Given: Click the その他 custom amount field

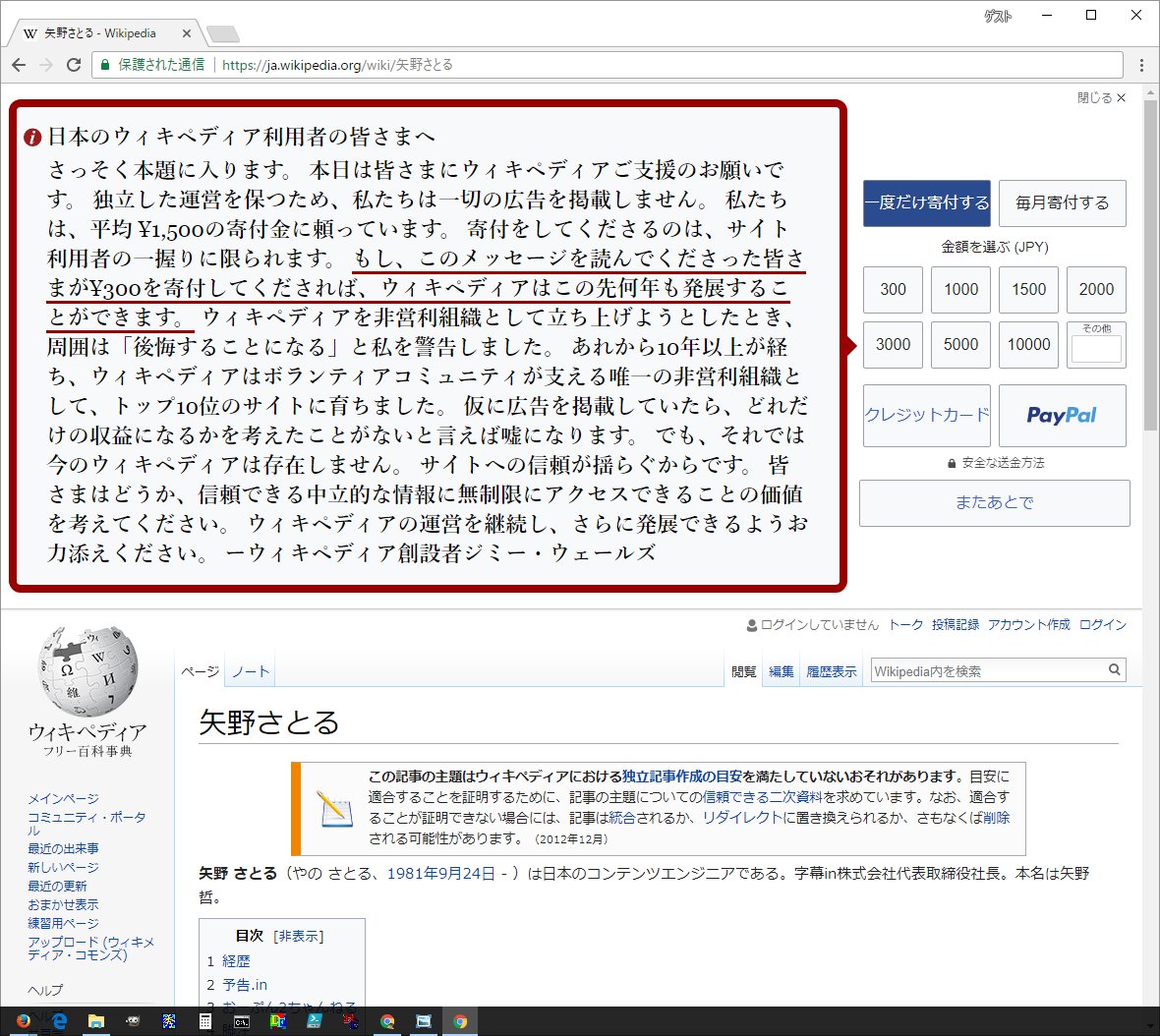Looking at the screenshot, I should [x=1096, y=348].
